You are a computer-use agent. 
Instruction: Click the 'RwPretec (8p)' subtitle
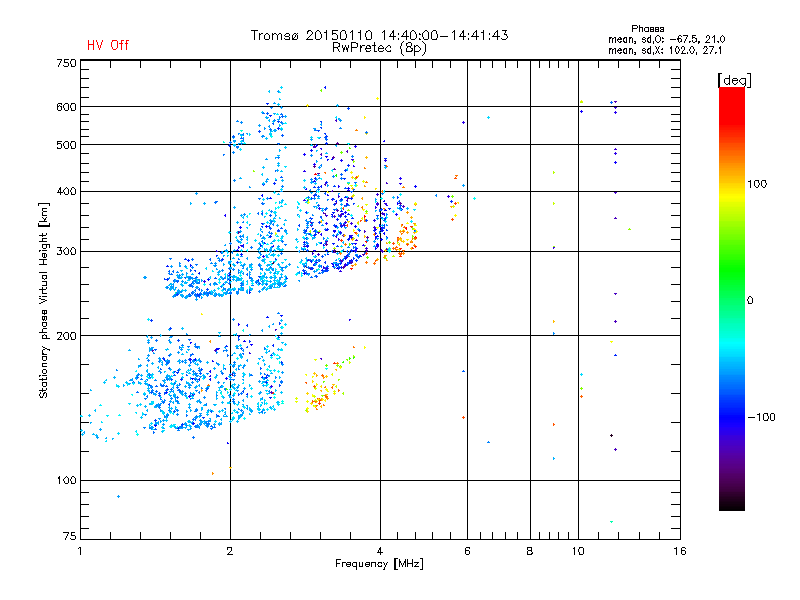coord(379,48)
